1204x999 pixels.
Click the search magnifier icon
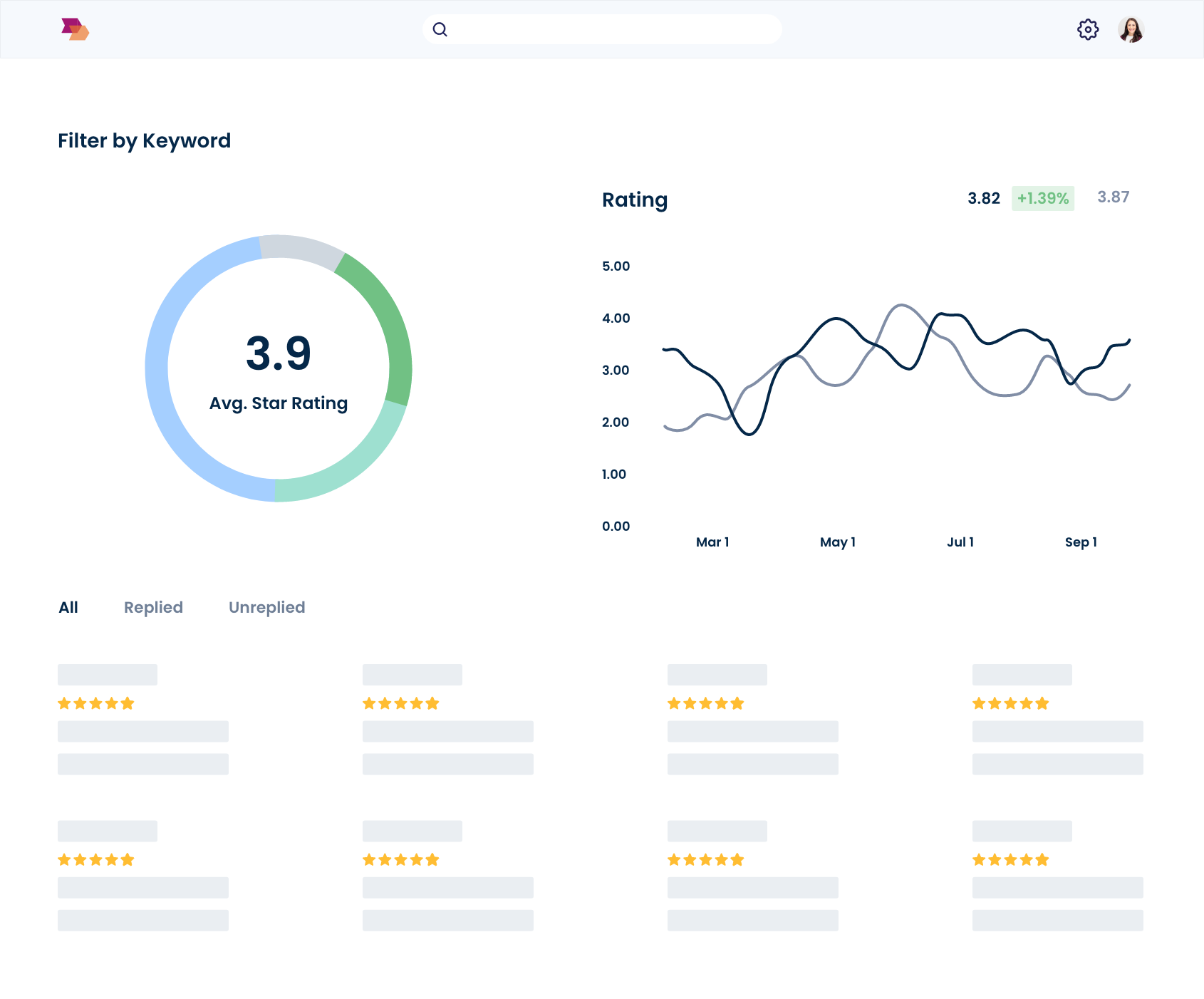(440, 29)
